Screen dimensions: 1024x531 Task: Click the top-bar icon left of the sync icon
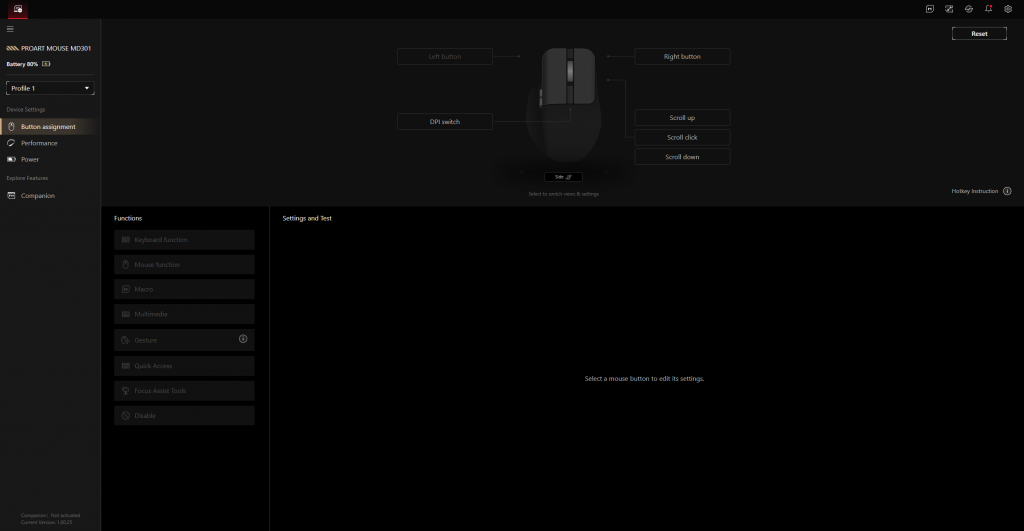point(949,9)
